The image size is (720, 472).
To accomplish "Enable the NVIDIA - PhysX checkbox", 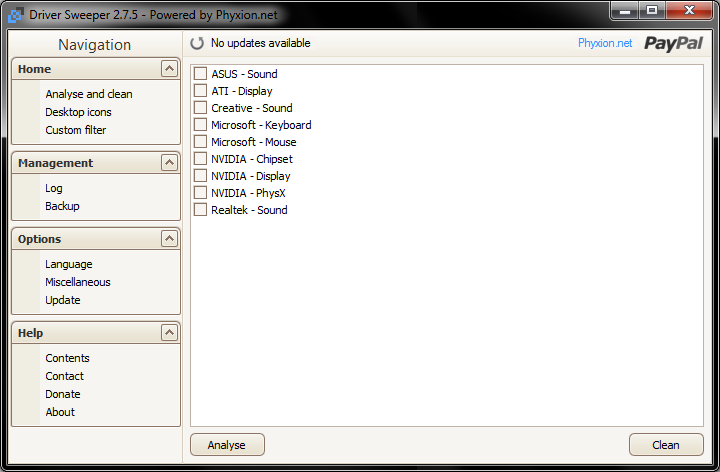I will [200, 192].
